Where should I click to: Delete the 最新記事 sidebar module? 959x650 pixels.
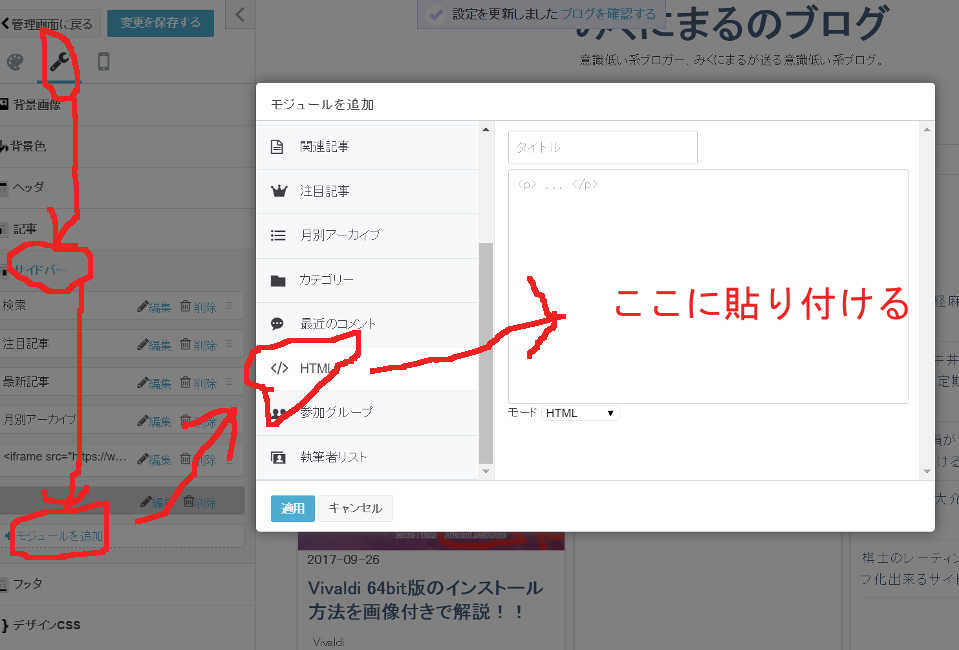tap(198, 383)
